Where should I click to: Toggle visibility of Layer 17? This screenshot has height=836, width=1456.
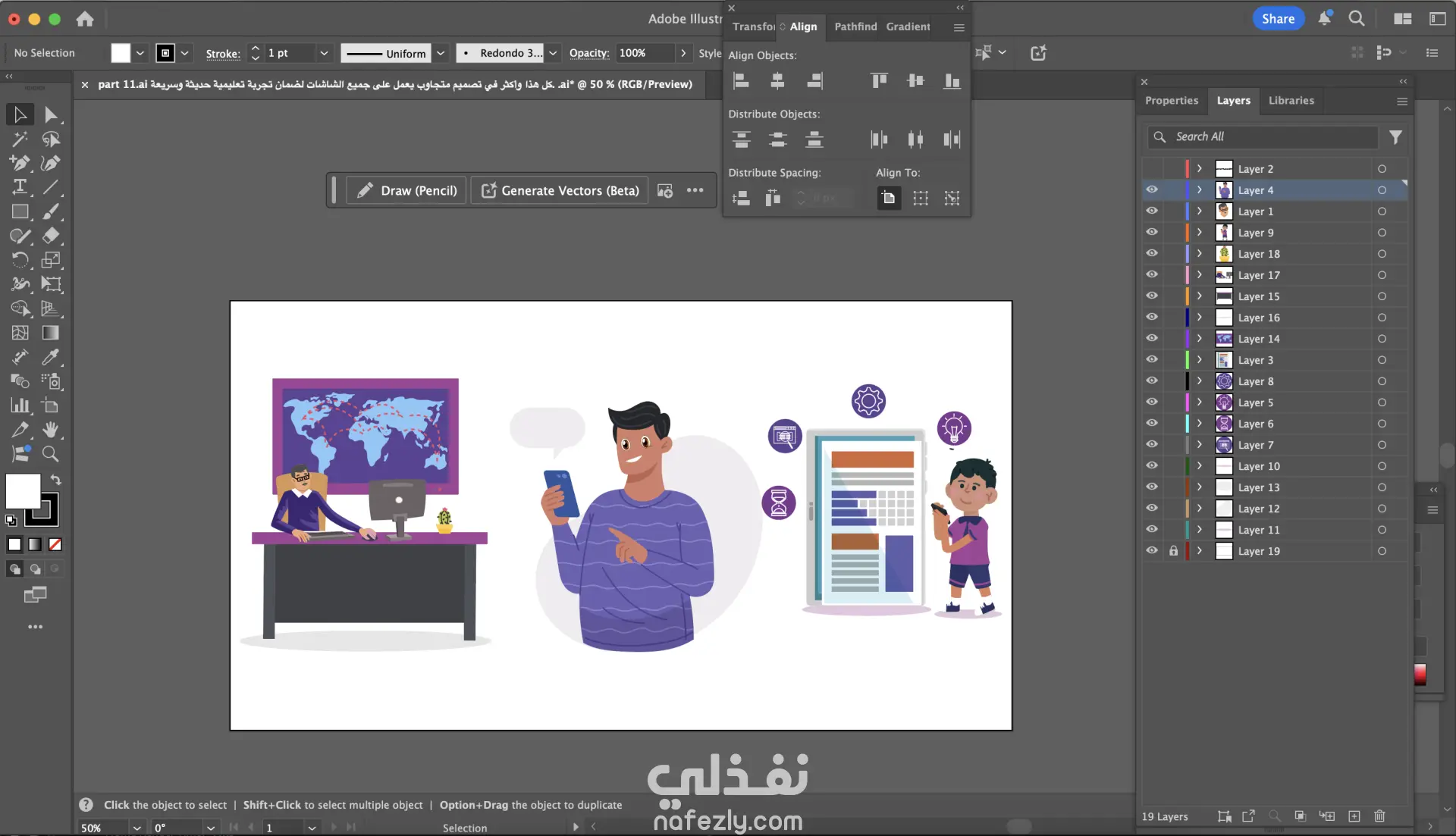click(x=1152, y=275)
